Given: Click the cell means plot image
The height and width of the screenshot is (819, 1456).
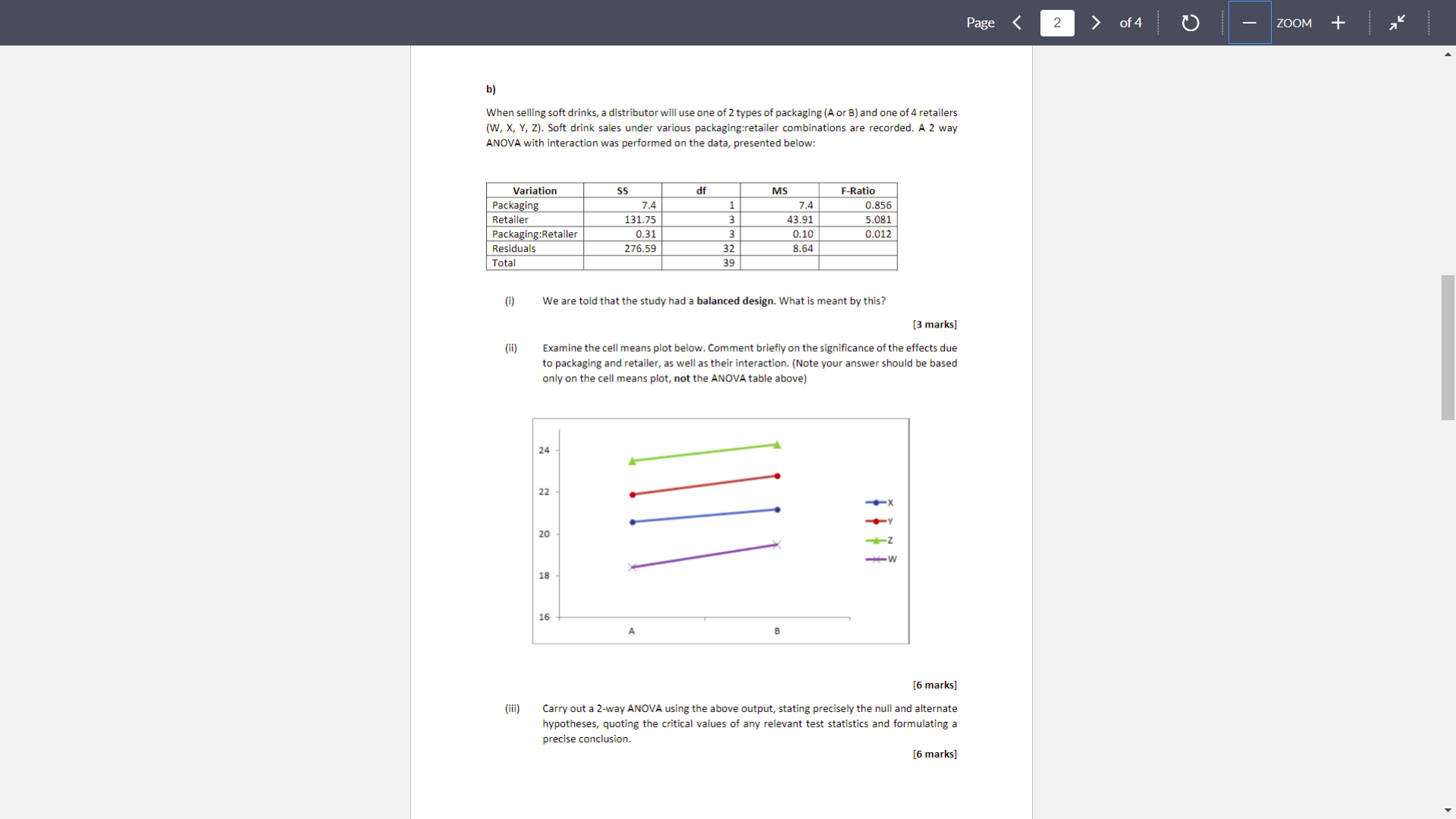Looking at the screenshot, I should point(720,531).
